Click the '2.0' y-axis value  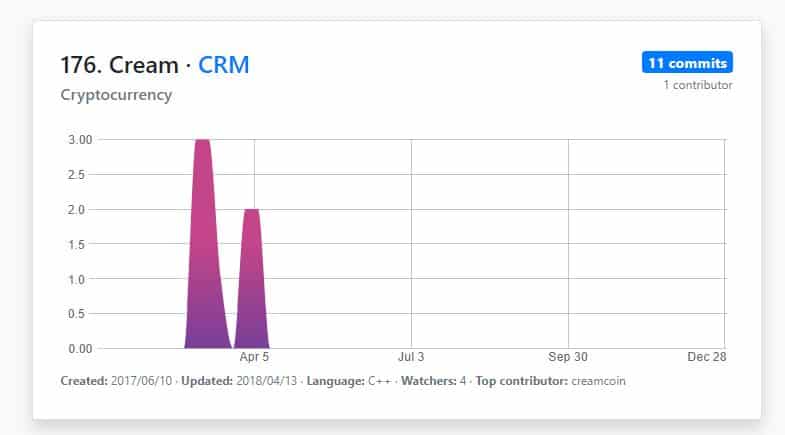click(x=76, y=209)
